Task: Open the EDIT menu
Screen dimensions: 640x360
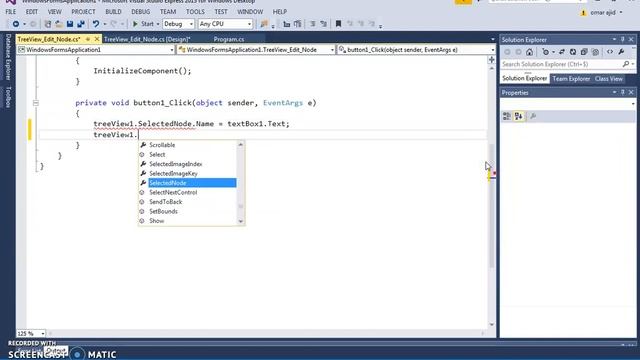Action: coord(31,12)
